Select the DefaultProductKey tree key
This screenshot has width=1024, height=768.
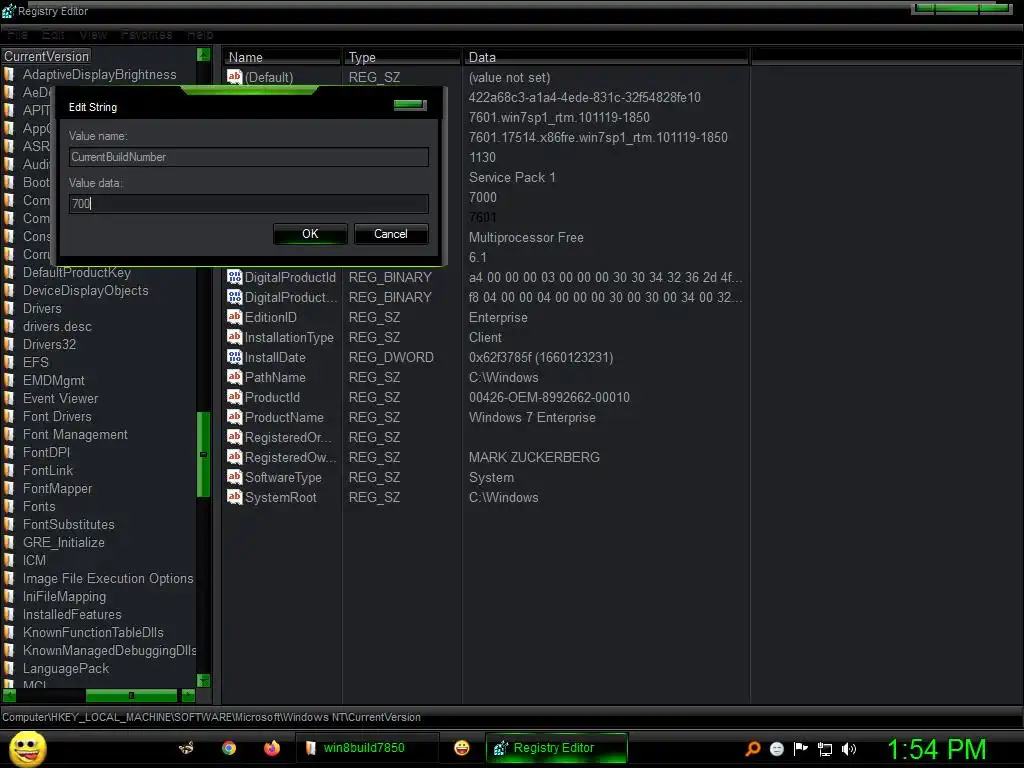[77, 272]
